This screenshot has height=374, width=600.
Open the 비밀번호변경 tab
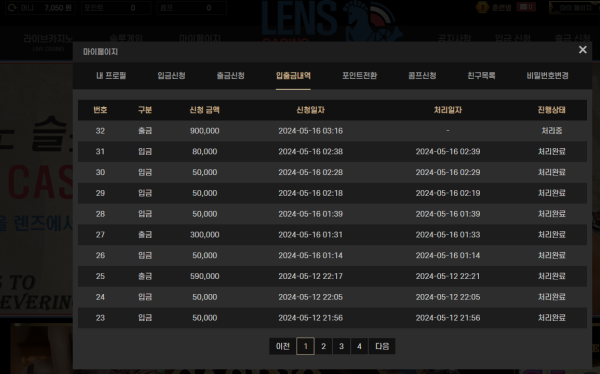(x=547, y=75)
